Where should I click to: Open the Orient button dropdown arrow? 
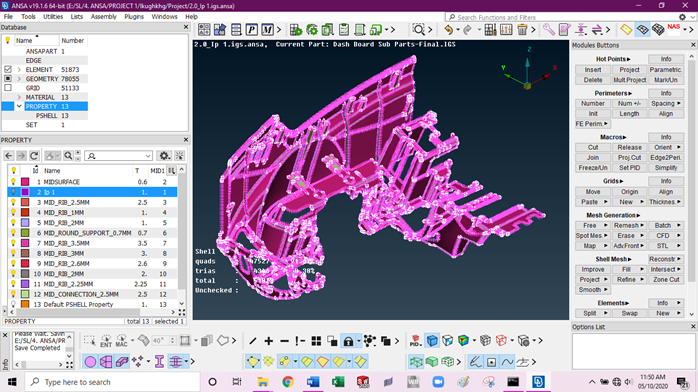[678, 147]
